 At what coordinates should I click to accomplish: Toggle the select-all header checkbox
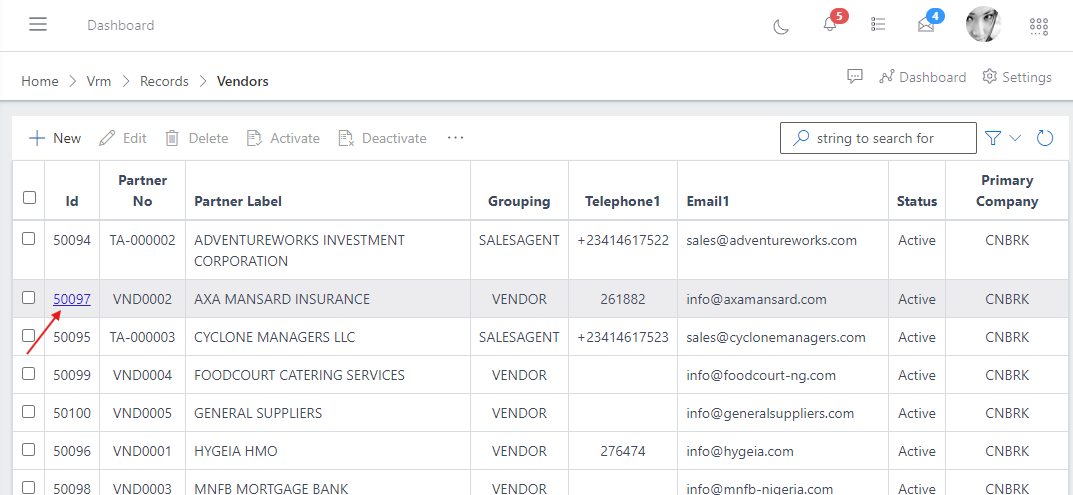[29, 198]
